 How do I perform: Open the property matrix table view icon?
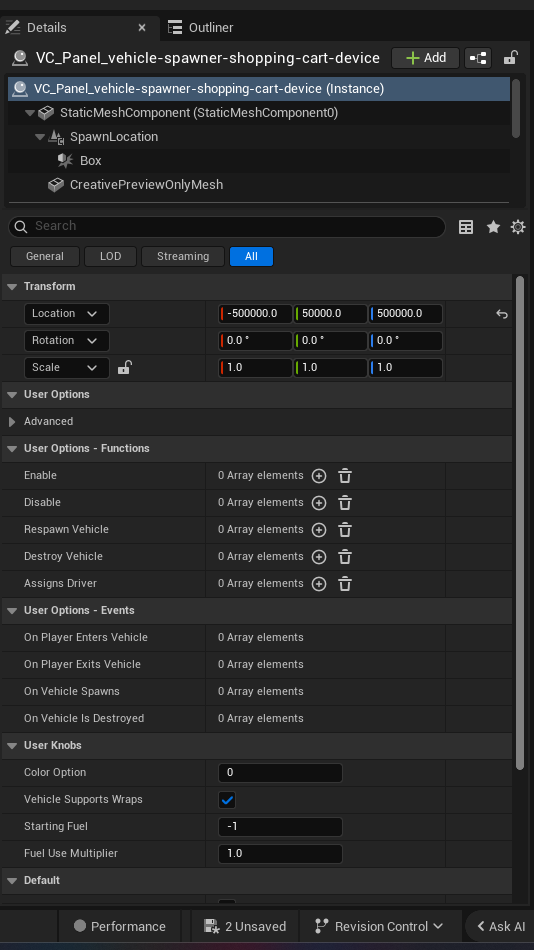[x=466, y=227]
